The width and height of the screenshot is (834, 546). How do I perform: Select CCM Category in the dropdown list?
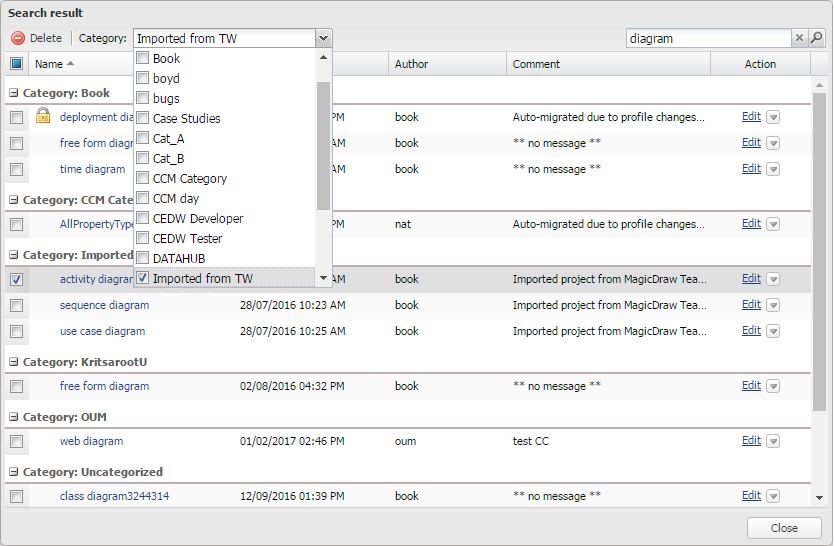tap(189, 179)
